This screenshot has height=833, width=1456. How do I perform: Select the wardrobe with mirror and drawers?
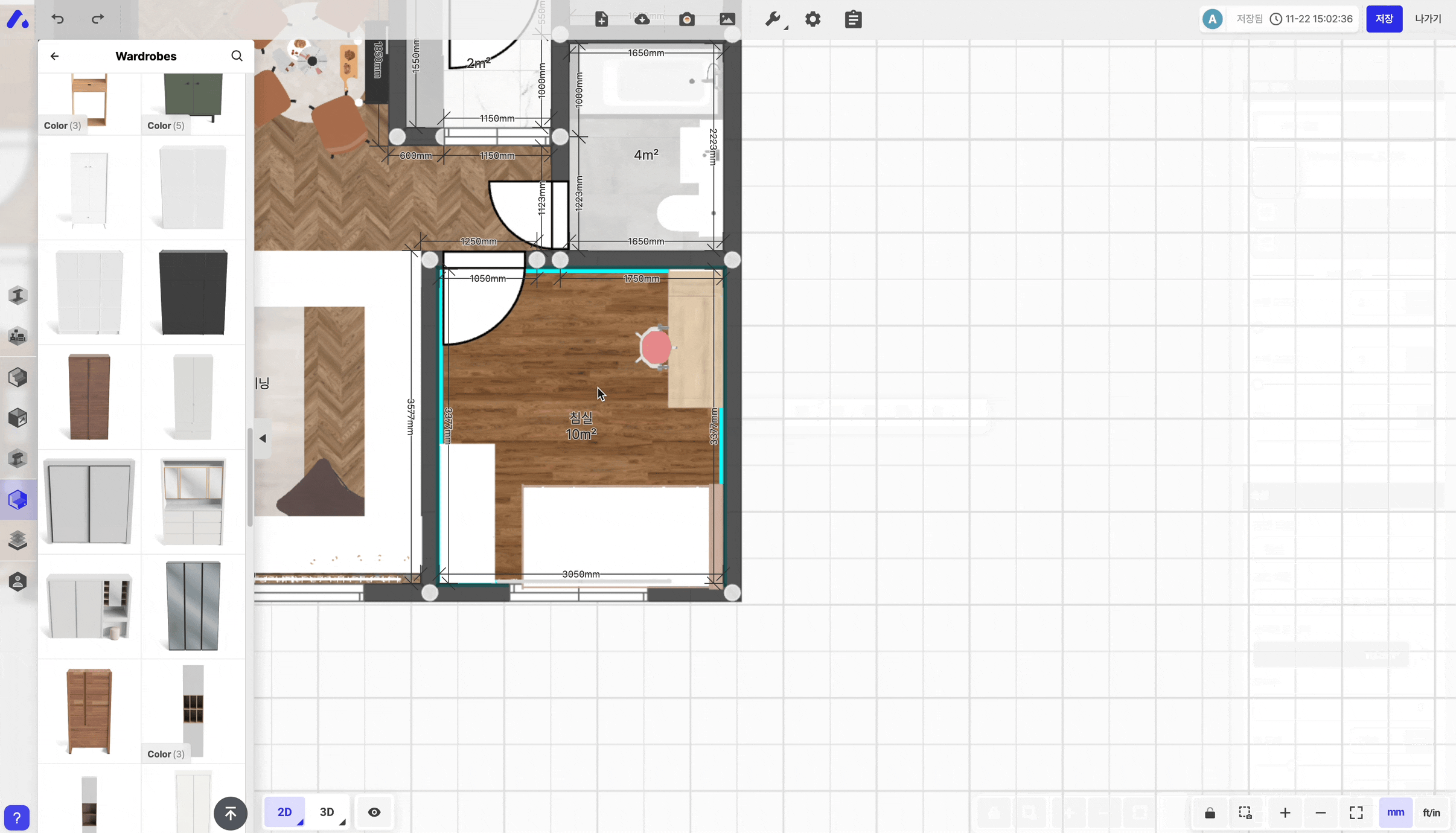[x=193, y=502]
